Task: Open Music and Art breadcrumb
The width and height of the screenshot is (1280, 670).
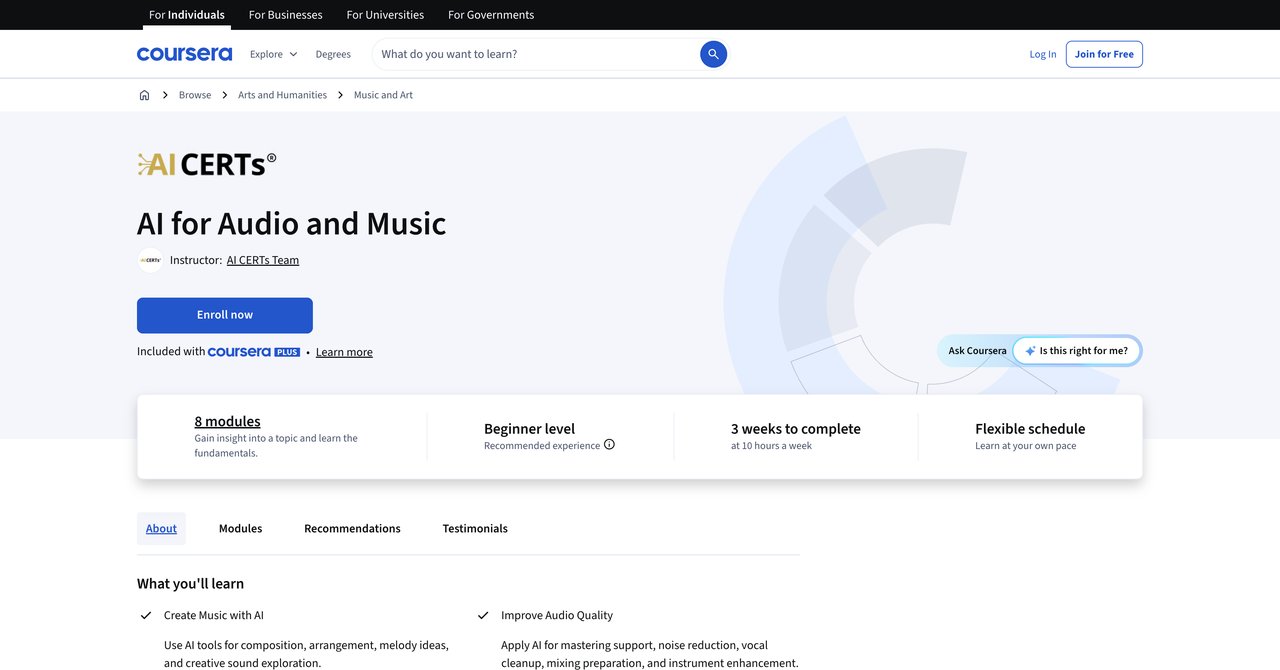Action: [x=383, y=95]
